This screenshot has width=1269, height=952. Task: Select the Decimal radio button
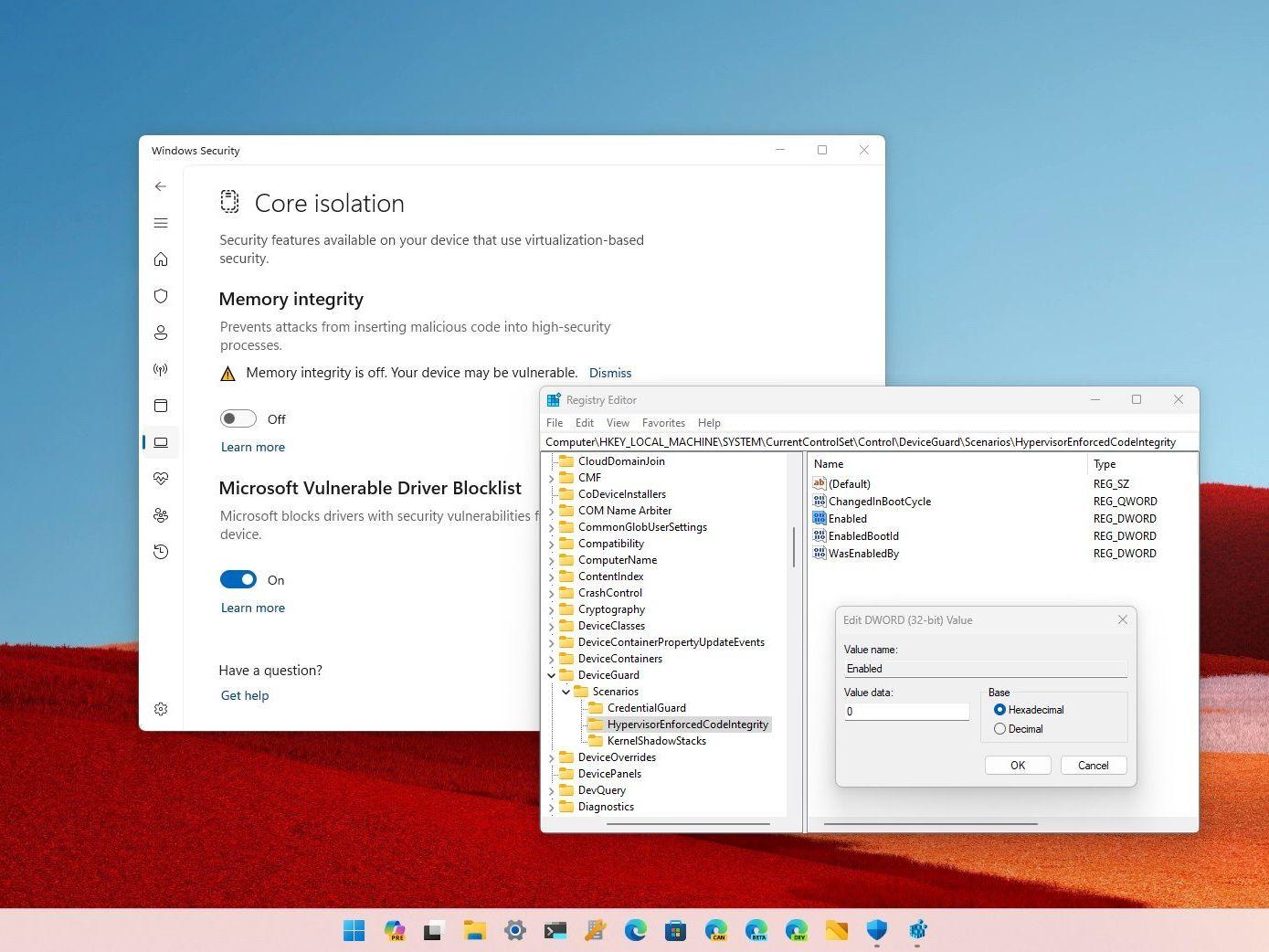(x=999, y=728)
